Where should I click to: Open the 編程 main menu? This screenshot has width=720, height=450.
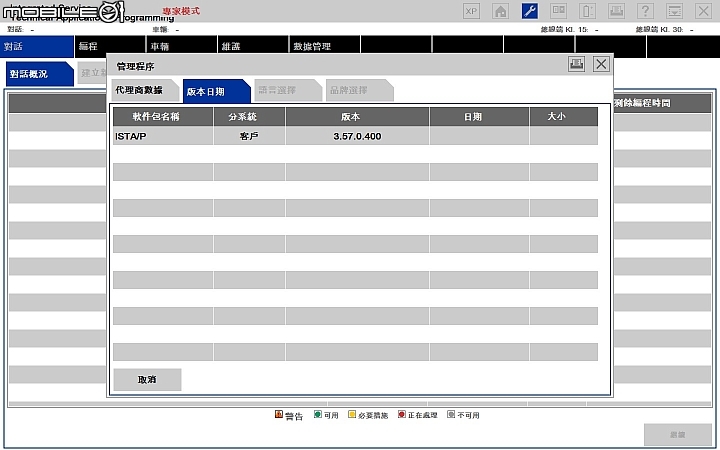(x=110, y=46)
